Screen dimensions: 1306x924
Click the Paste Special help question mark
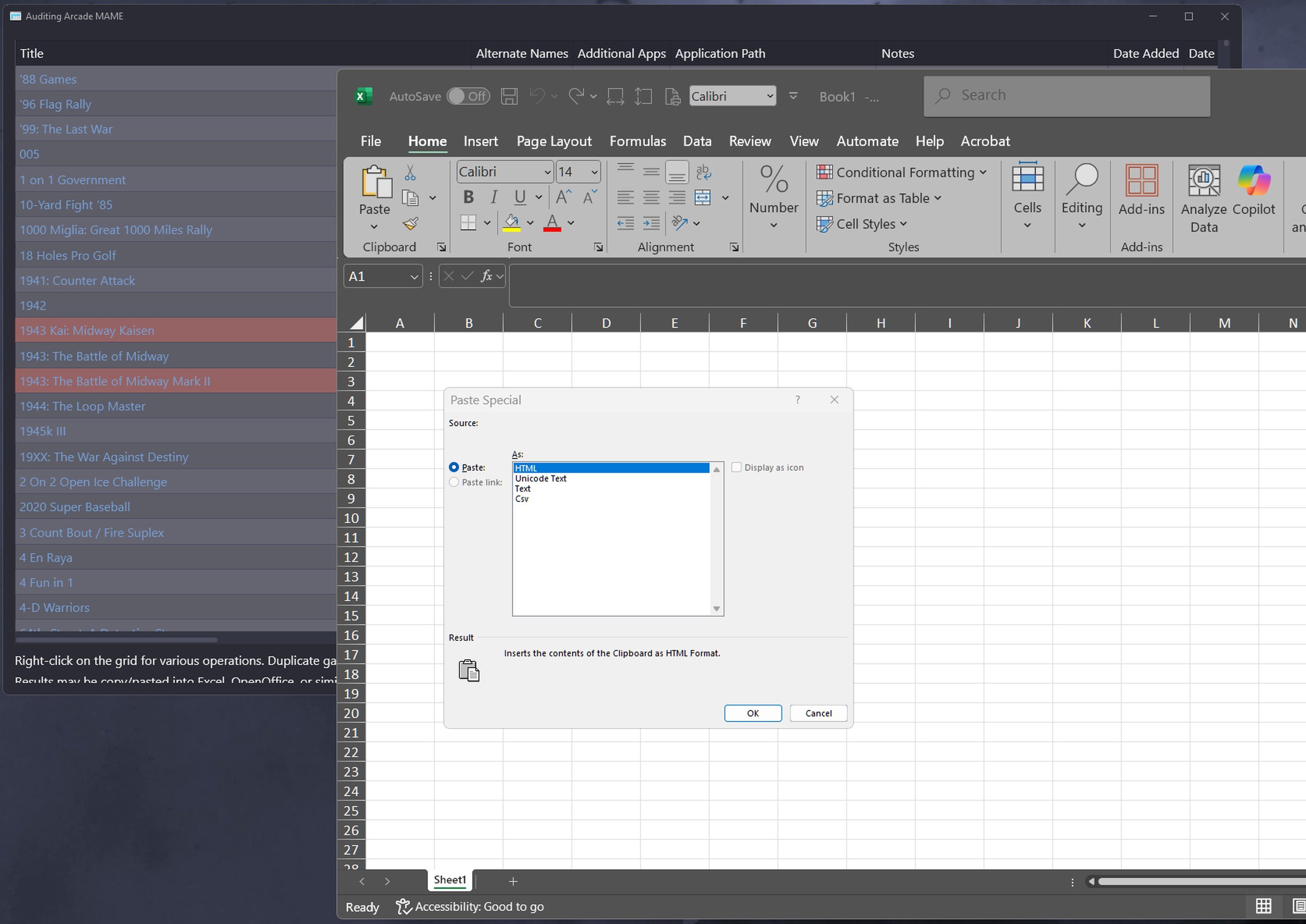point(798,400)
